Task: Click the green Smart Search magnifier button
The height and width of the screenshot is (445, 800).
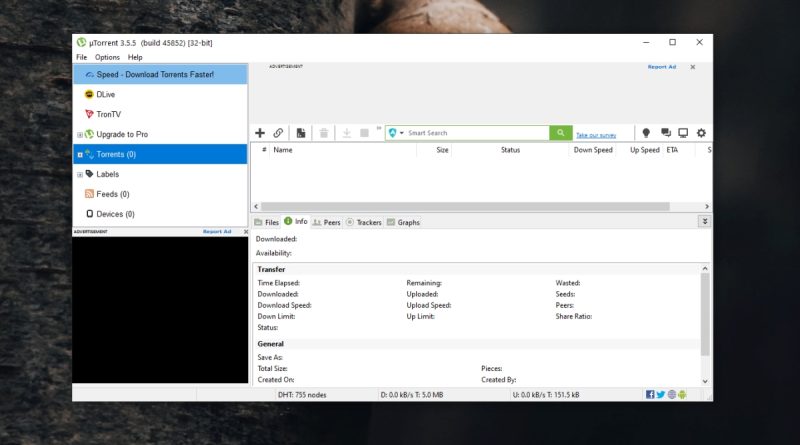Action: coord(561,133)
